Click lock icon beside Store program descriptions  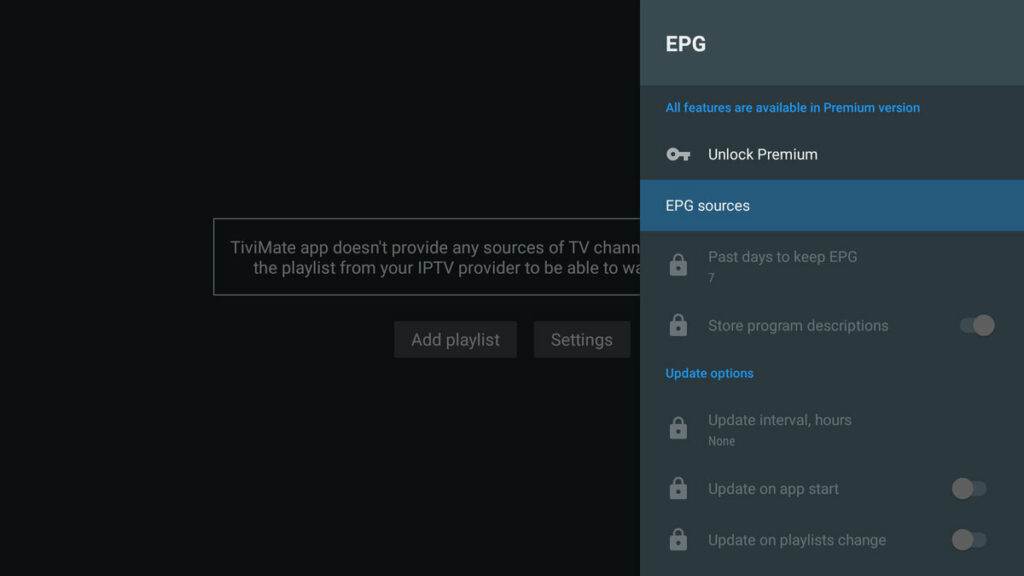[678, 325]
